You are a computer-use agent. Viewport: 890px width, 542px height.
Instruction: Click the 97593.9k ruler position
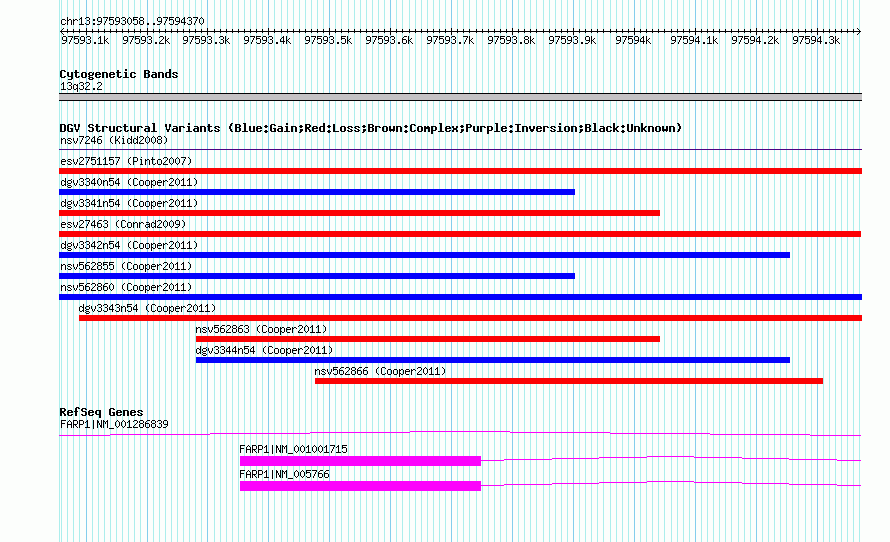(572, 40)
